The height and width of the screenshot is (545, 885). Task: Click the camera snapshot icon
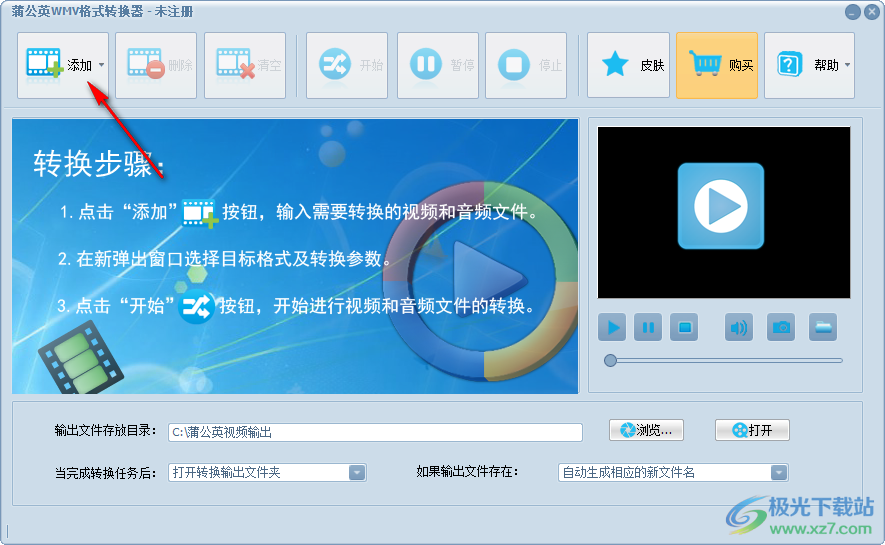pos(781,327)
